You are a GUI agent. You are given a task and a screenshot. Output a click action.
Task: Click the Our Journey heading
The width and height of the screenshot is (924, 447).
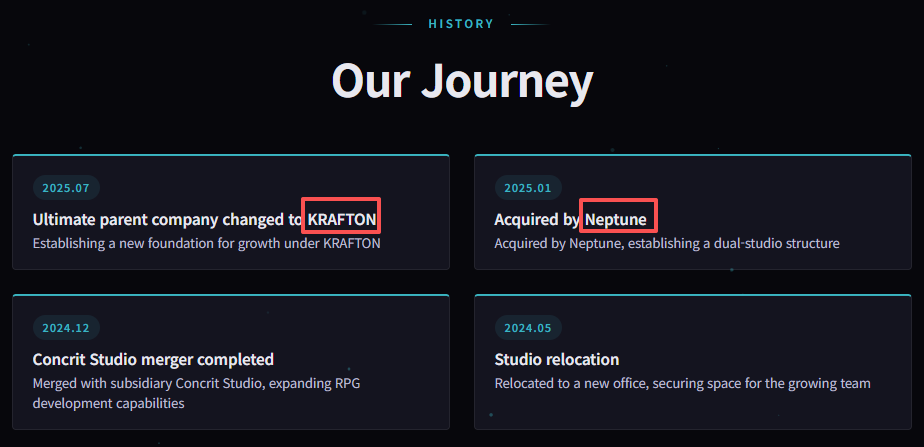tap(462, 81)
